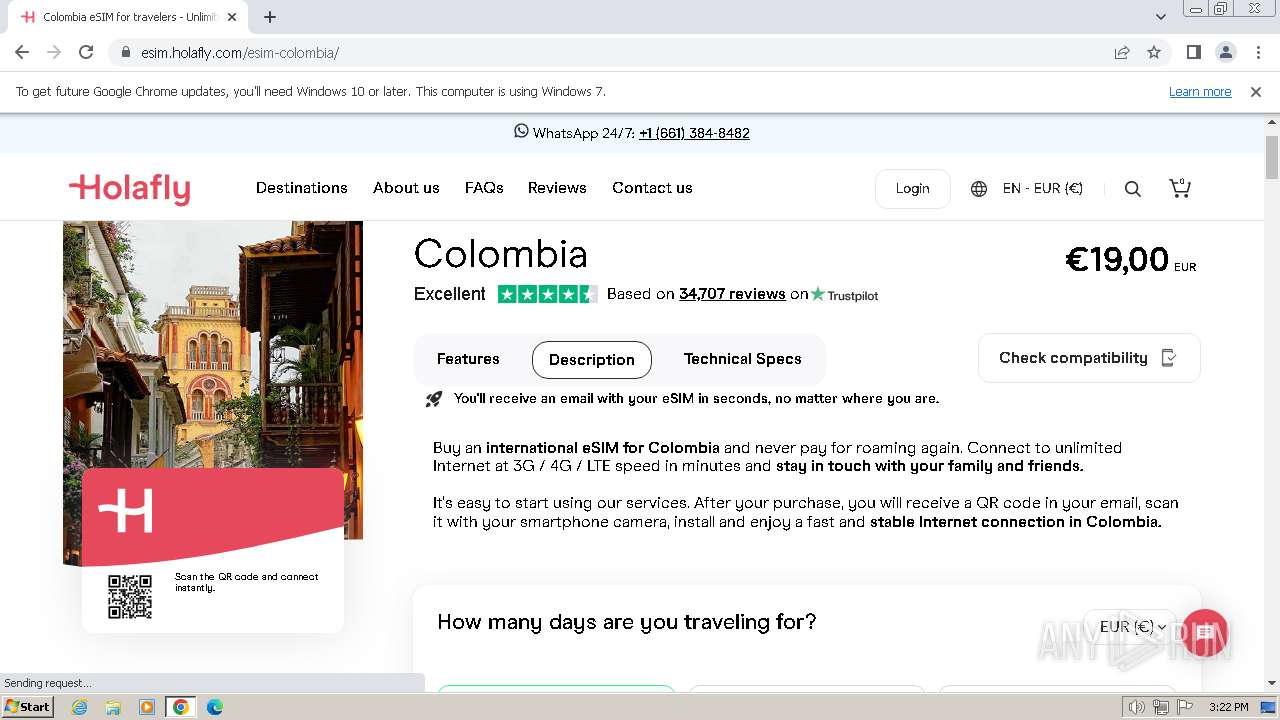Screen dimensions: 1280x720
Task: Click the Colombia heading text
Action: [x=501, y=254]
